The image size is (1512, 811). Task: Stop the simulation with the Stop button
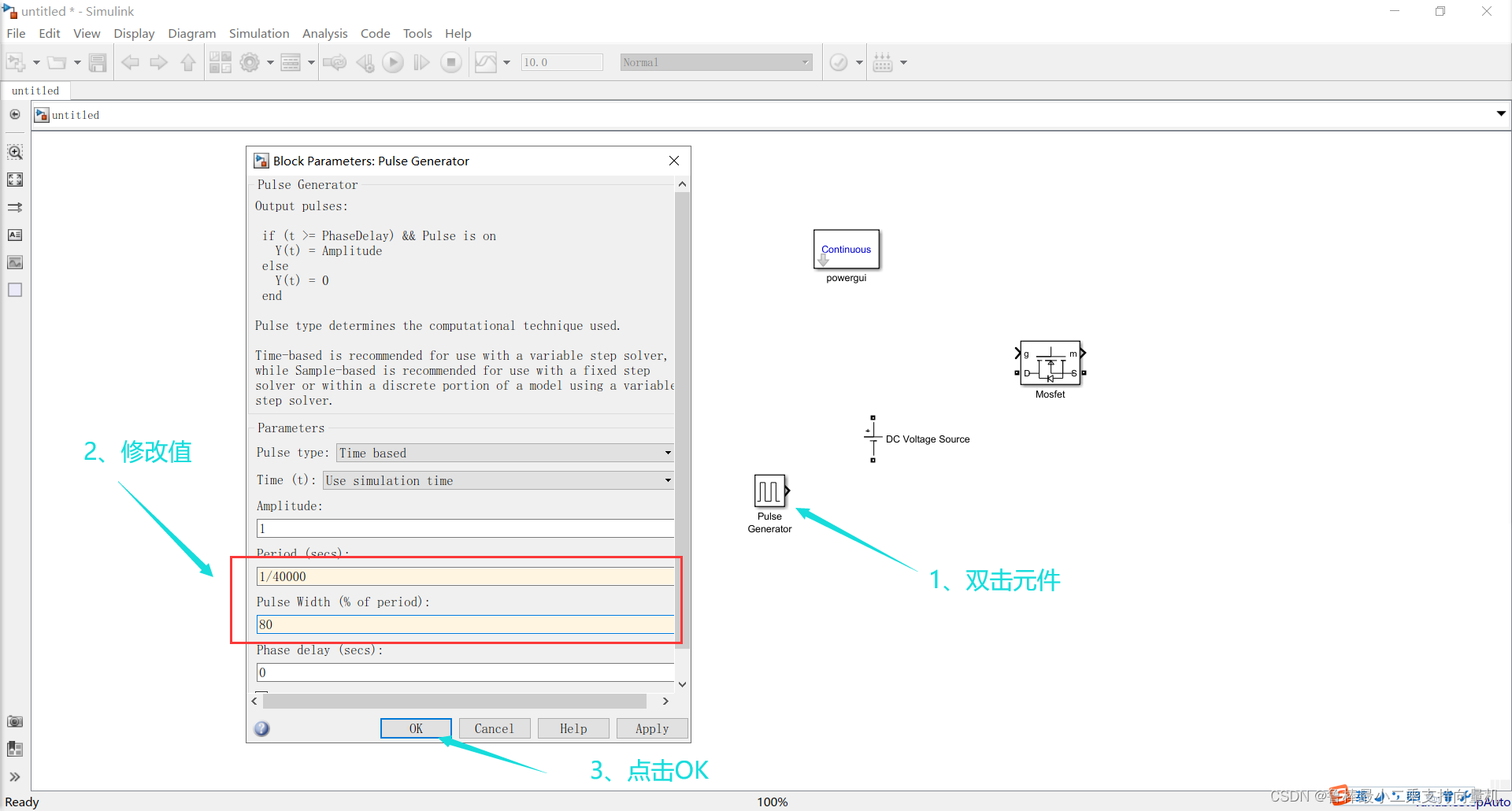pyautogui.click(x=451, y=62)
